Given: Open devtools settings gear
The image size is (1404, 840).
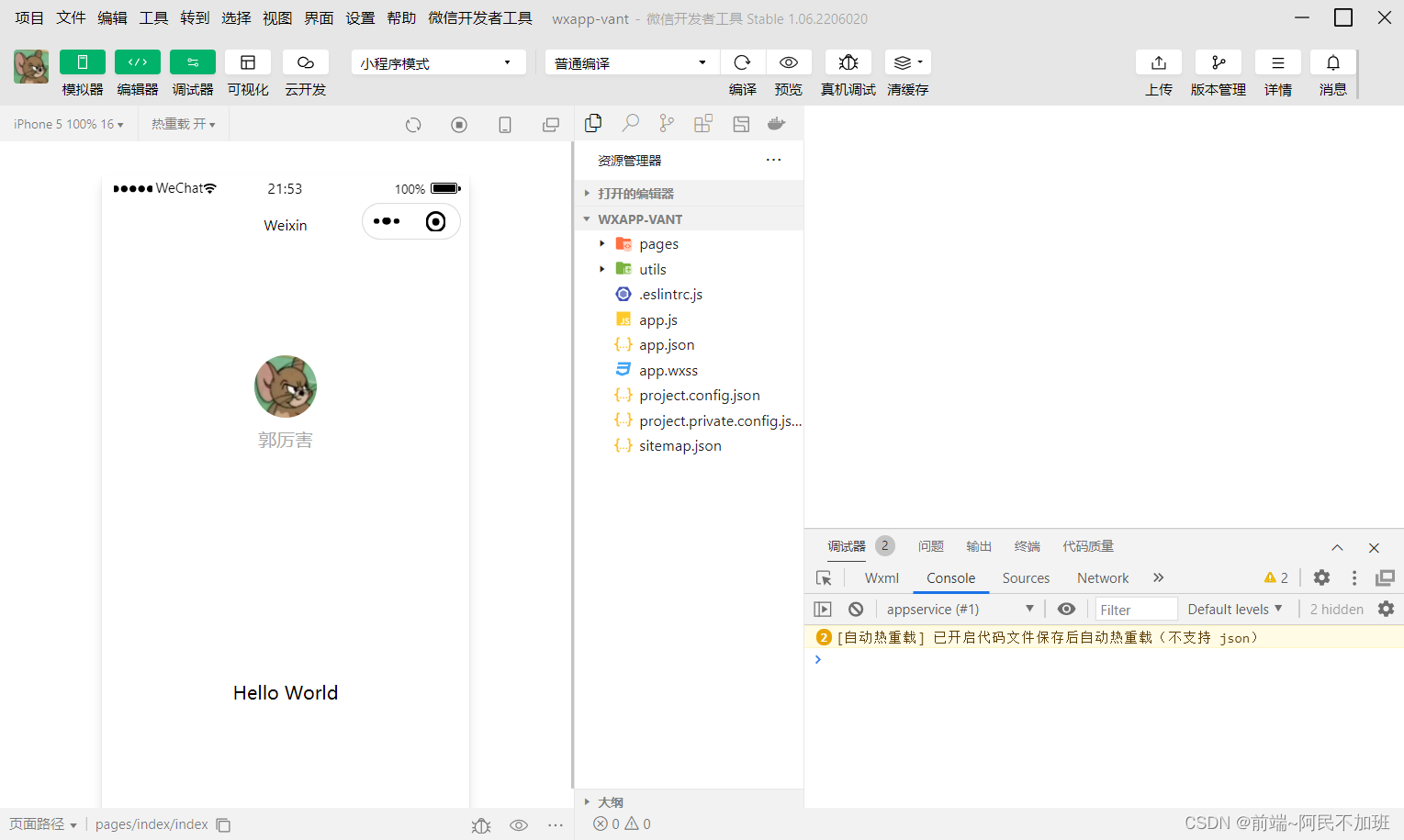Looking at the screenshot, I should click(1321, 577).
